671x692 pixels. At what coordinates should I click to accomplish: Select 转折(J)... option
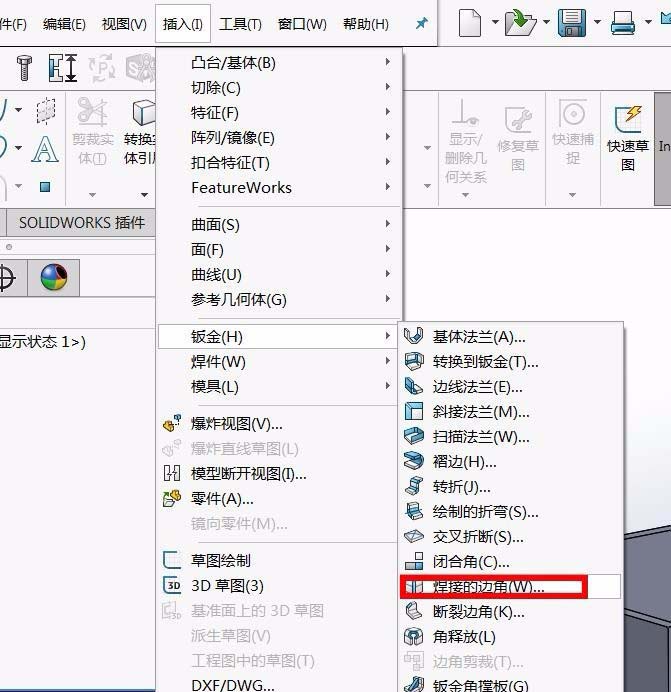[x=511, y=487]
